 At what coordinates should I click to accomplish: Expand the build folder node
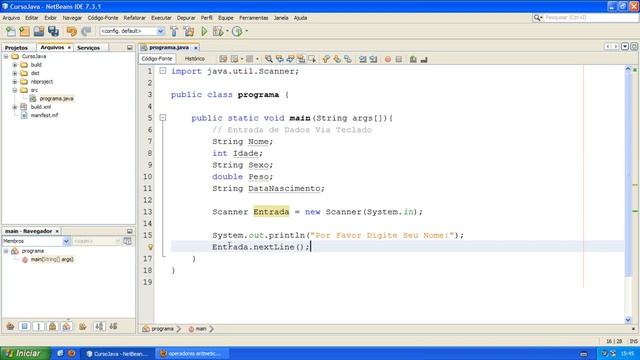tap(15, 65)
